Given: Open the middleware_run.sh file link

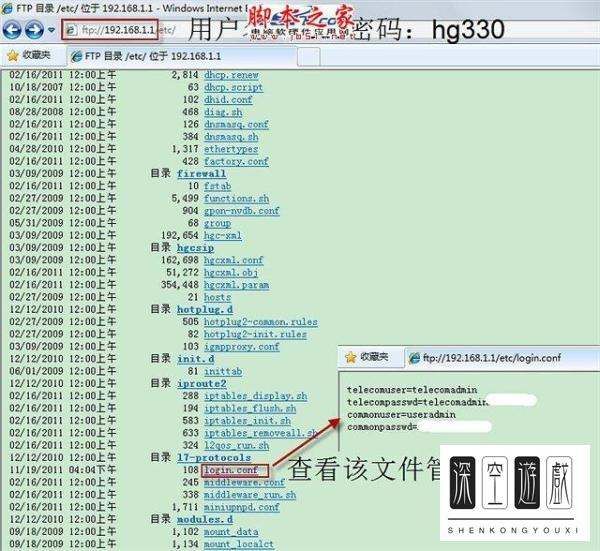Looking at the screenshot, I should pyautogui.click(x=250, y=495).
